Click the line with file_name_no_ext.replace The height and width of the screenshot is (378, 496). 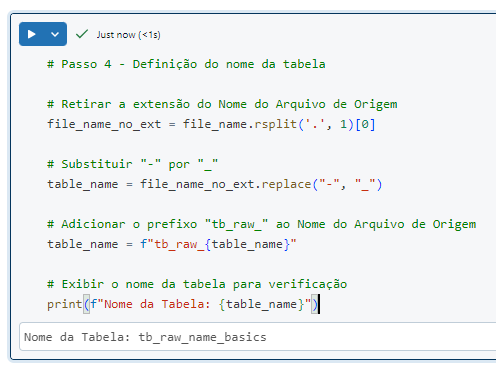[215, 184]
